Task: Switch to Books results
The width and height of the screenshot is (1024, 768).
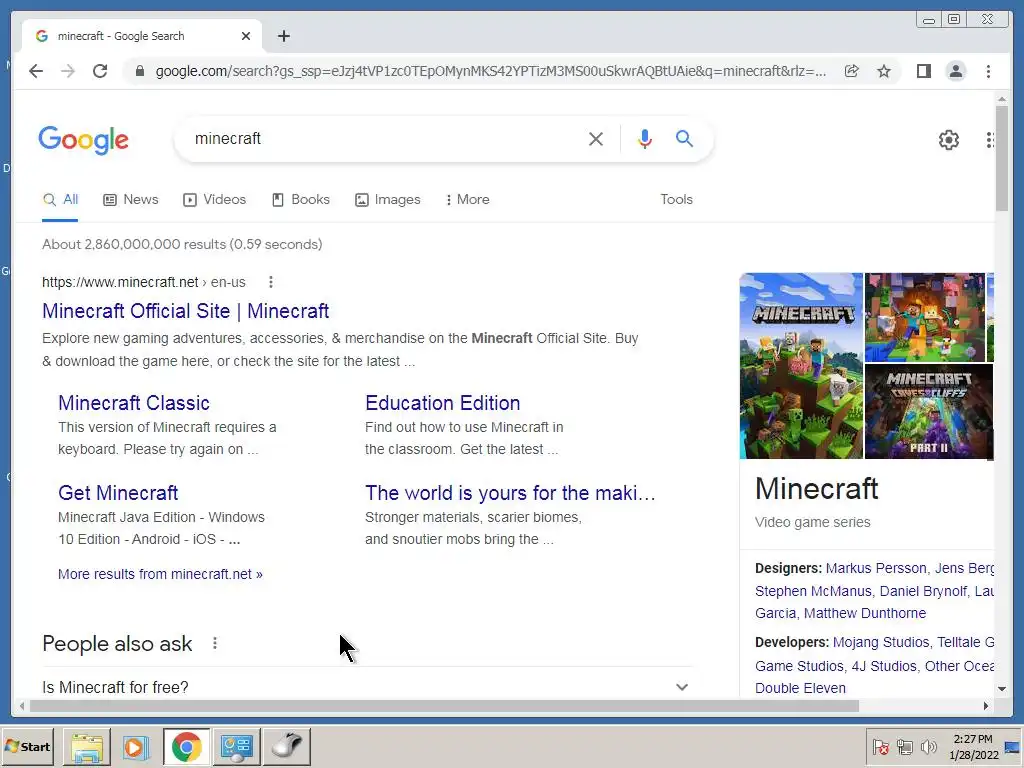Action: 300,200
